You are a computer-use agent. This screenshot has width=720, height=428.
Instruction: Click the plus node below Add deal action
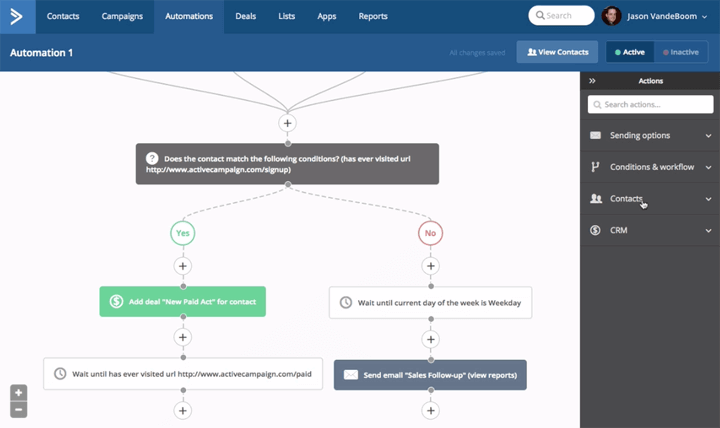(x=182, y=337)
